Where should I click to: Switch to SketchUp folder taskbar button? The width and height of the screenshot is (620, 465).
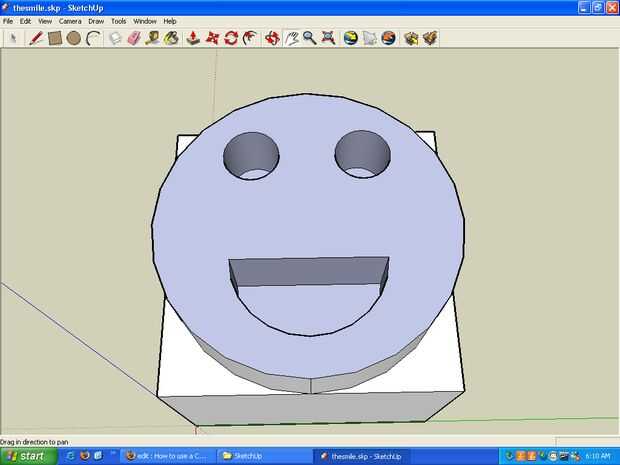tap(264, 456)
